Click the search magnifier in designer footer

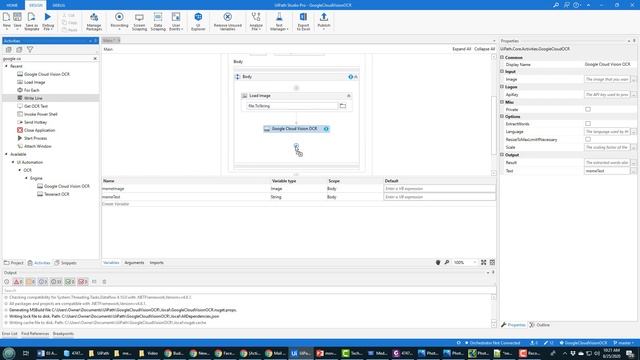coord(447,262)
